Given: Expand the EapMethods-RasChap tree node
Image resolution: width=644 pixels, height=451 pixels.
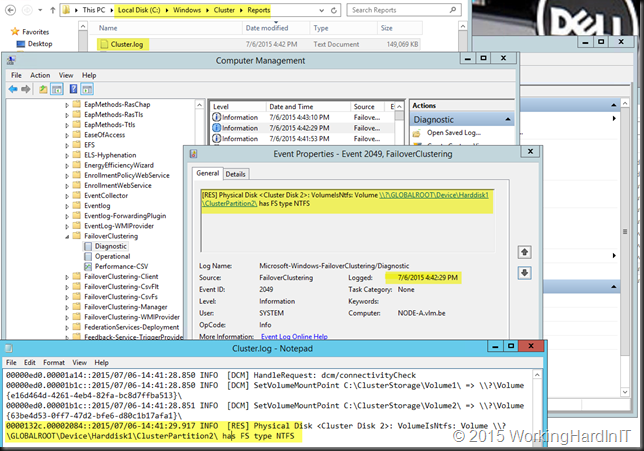Looking at the screenshot, I should coord(67,105).
